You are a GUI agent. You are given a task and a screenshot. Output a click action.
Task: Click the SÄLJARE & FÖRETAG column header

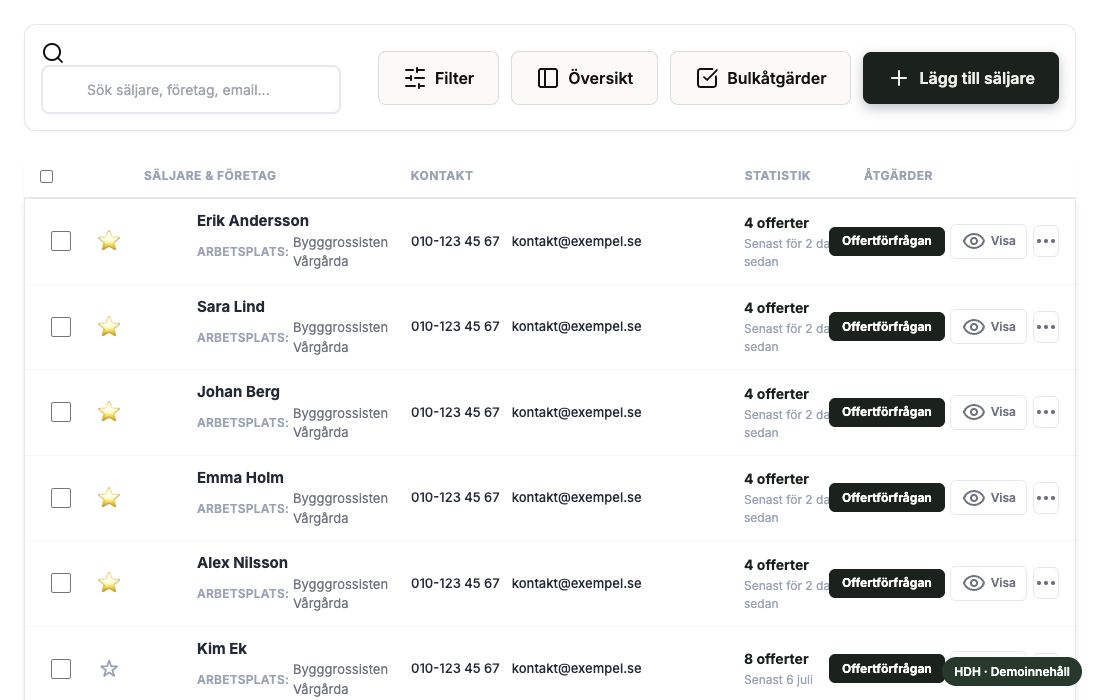point(210,175)
